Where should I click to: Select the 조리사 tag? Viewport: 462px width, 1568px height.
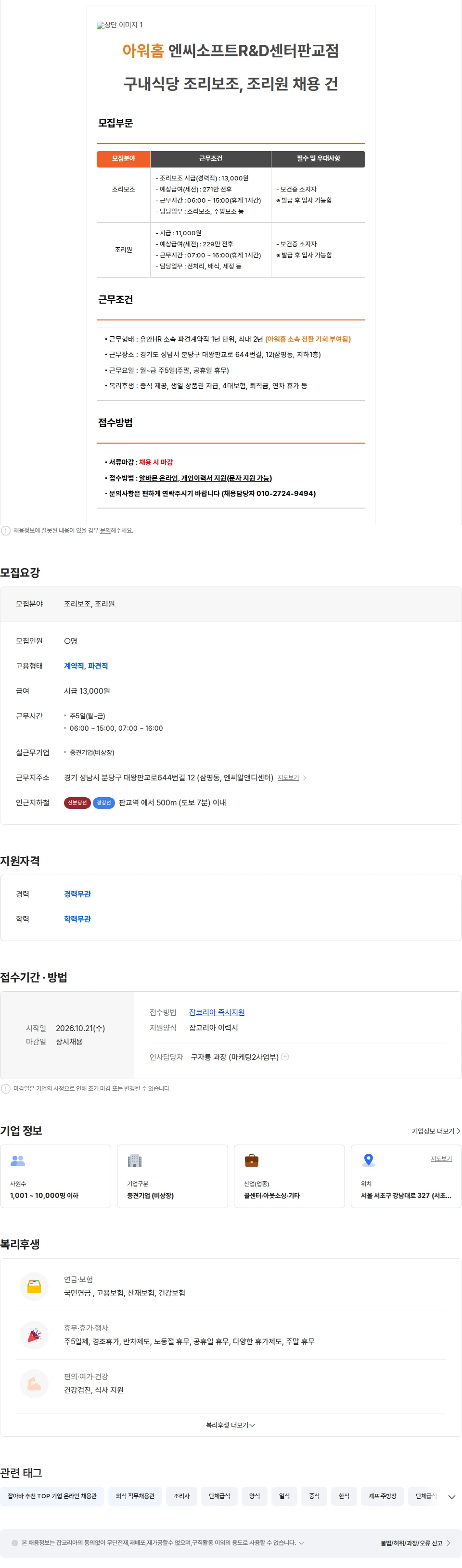coord(181,1495)
